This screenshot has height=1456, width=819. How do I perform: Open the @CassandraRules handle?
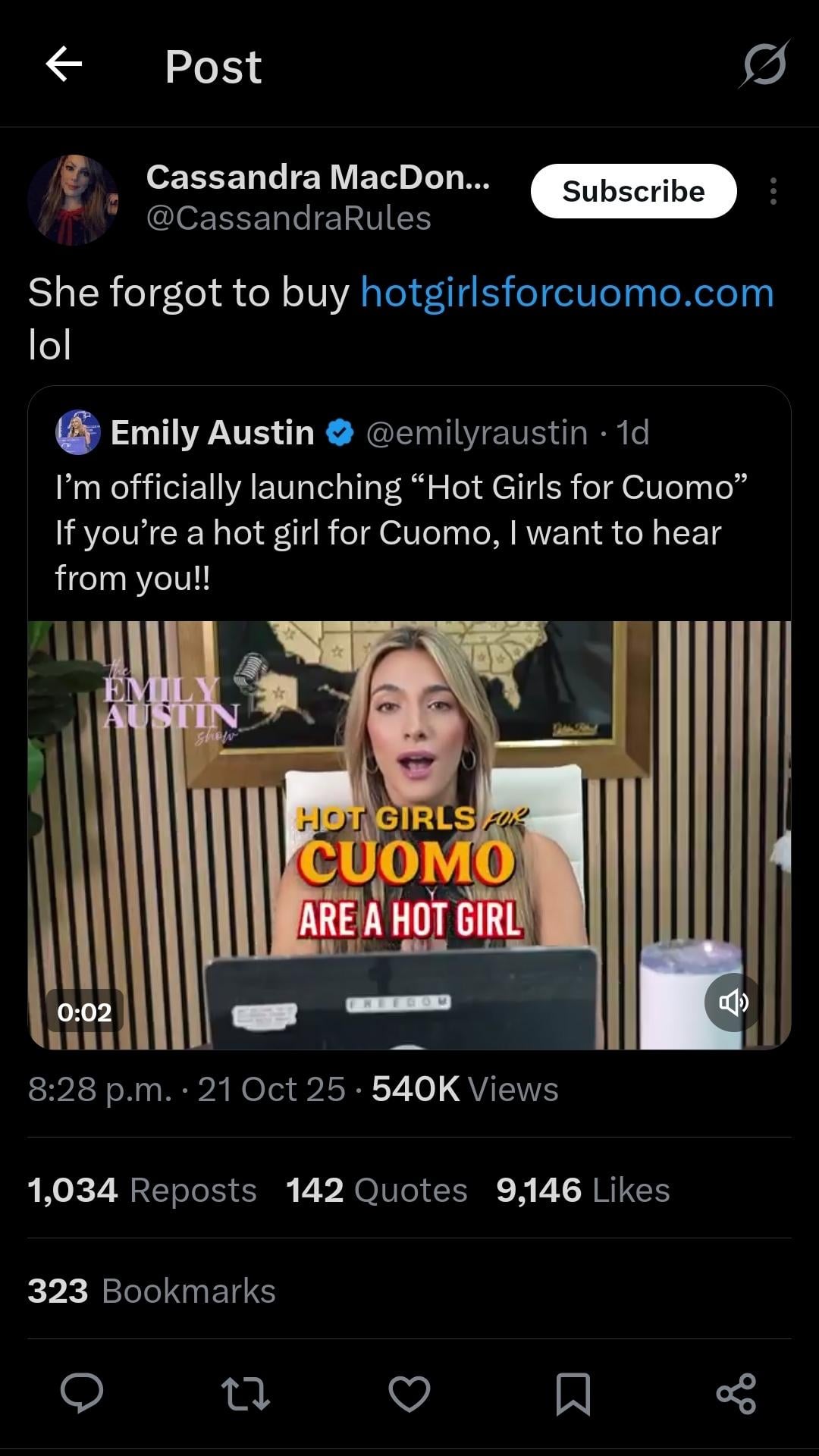tap(288, 218)
